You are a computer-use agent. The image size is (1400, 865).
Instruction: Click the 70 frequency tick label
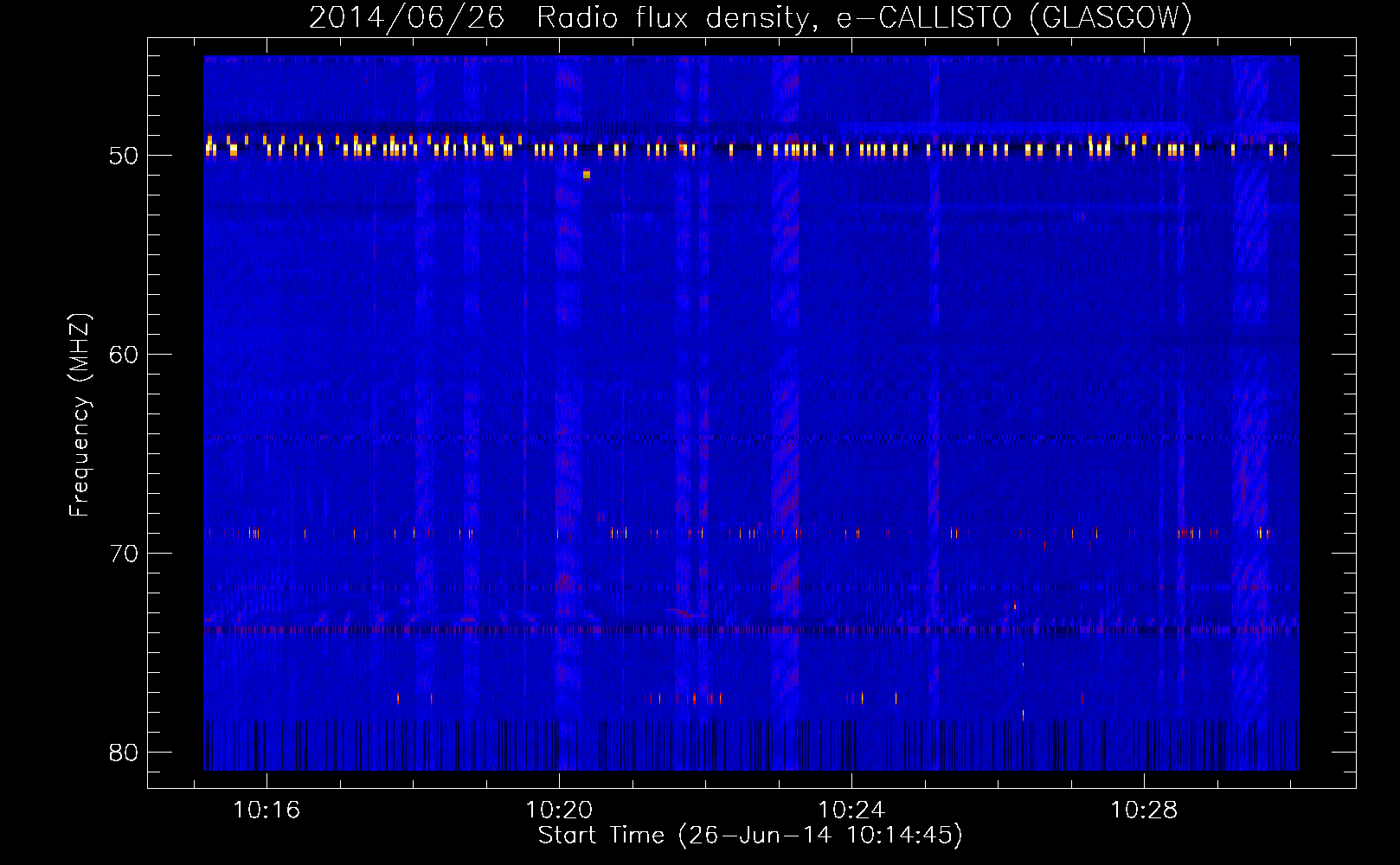pos(124,554)
